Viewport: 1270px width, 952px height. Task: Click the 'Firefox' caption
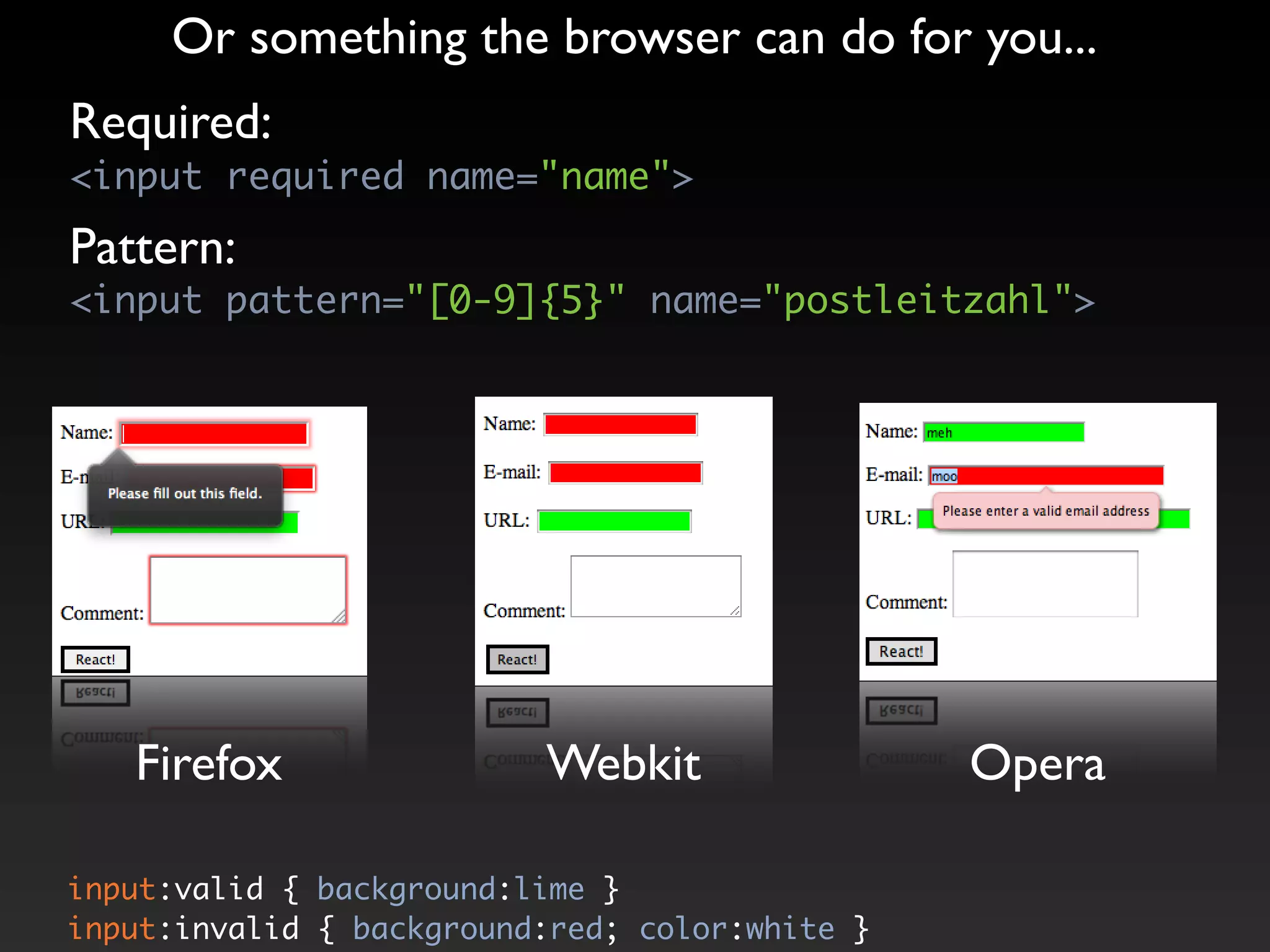pyautogui.click(x=209, y=764)
